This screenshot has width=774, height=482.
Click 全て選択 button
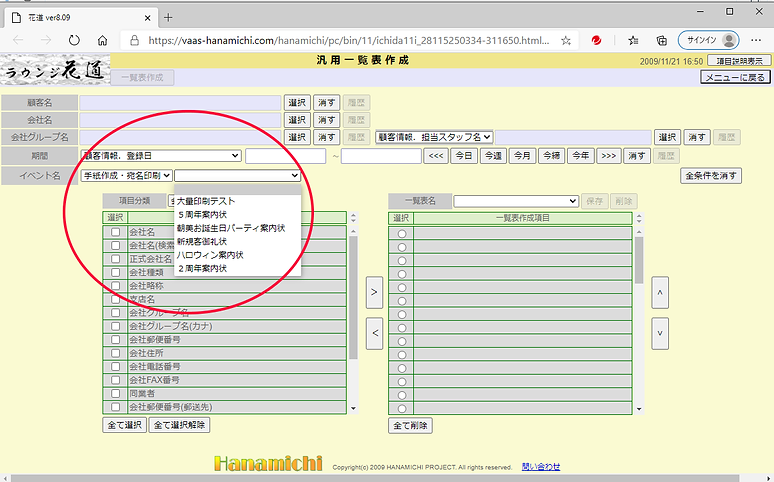[124, 425]
